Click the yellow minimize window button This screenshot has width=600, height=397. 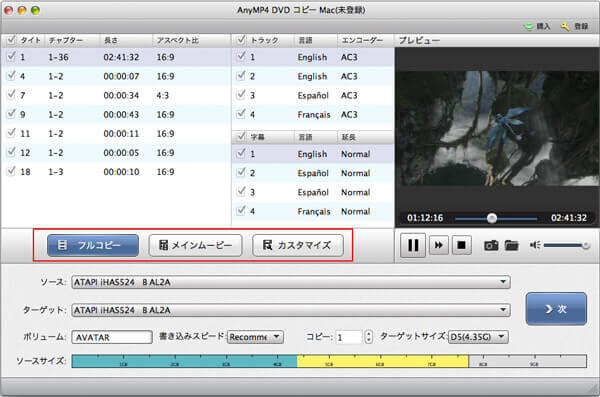tap(22, 10)
